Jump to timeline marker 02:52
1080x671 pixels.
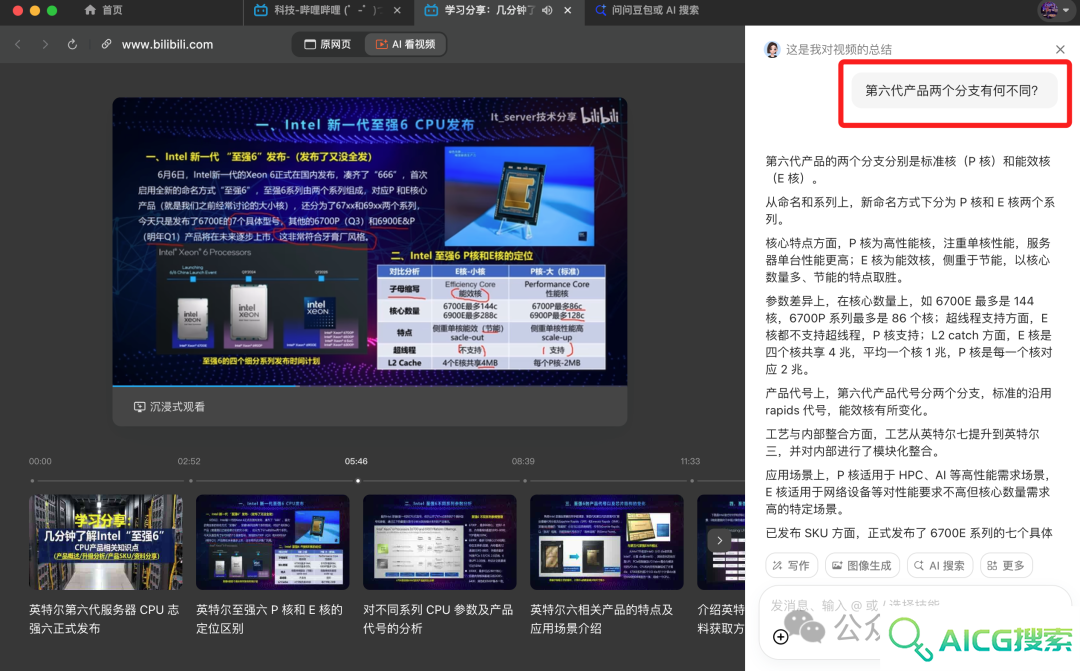[x=189, y=461]
